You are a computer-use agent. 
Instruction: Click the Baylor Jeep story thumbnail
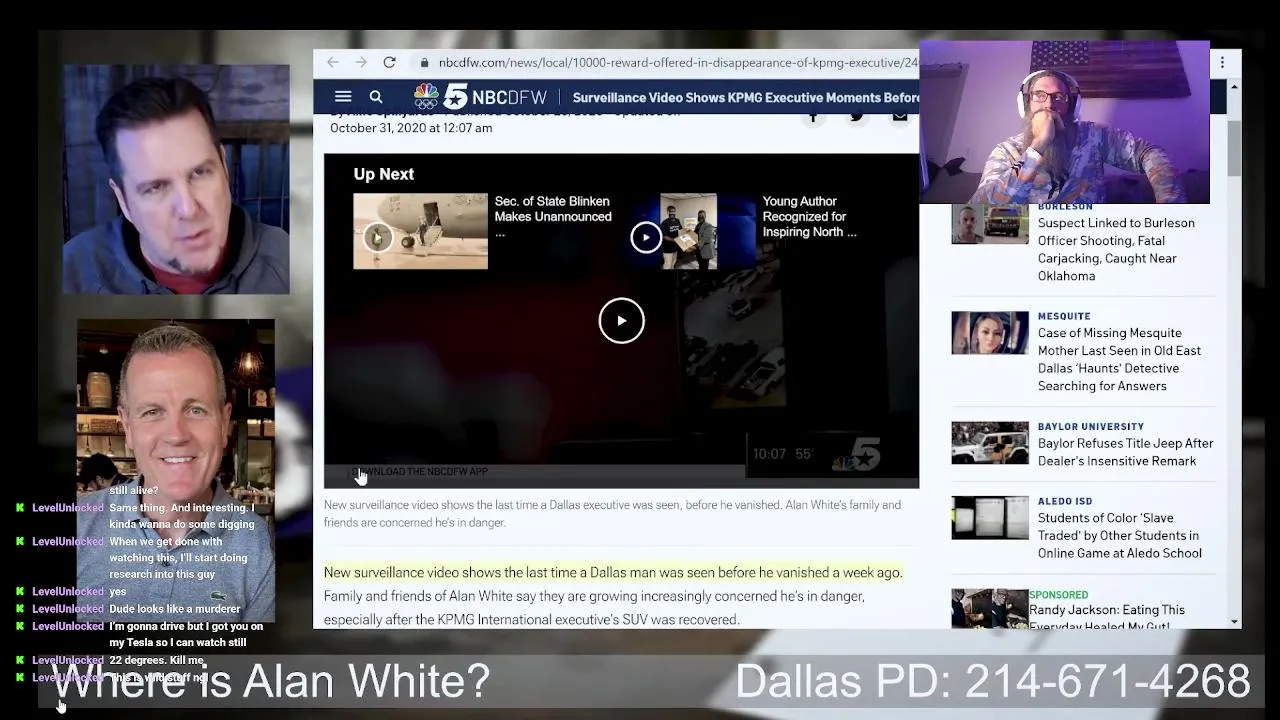tap(990, 443)
